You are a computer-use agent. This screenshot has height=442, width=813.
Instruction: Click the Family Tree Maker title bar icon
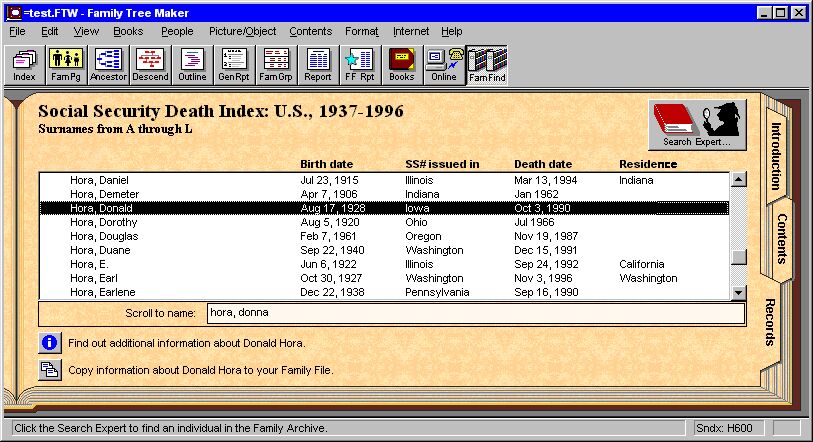coord(14,12)
